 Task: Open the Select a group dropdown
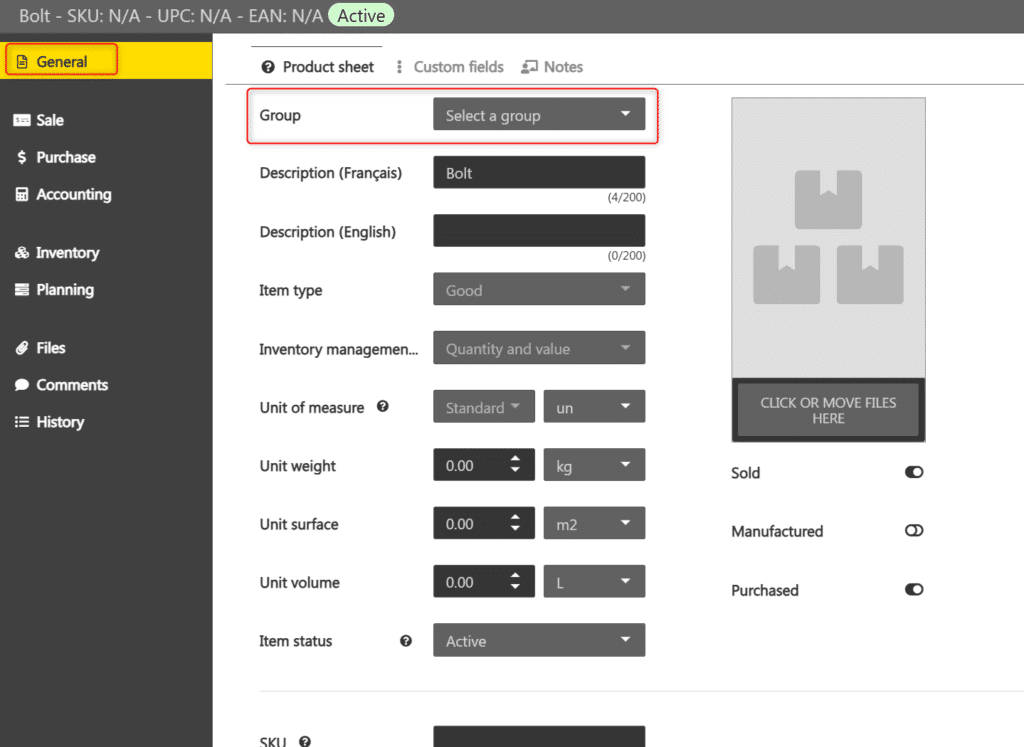point(539,115)
